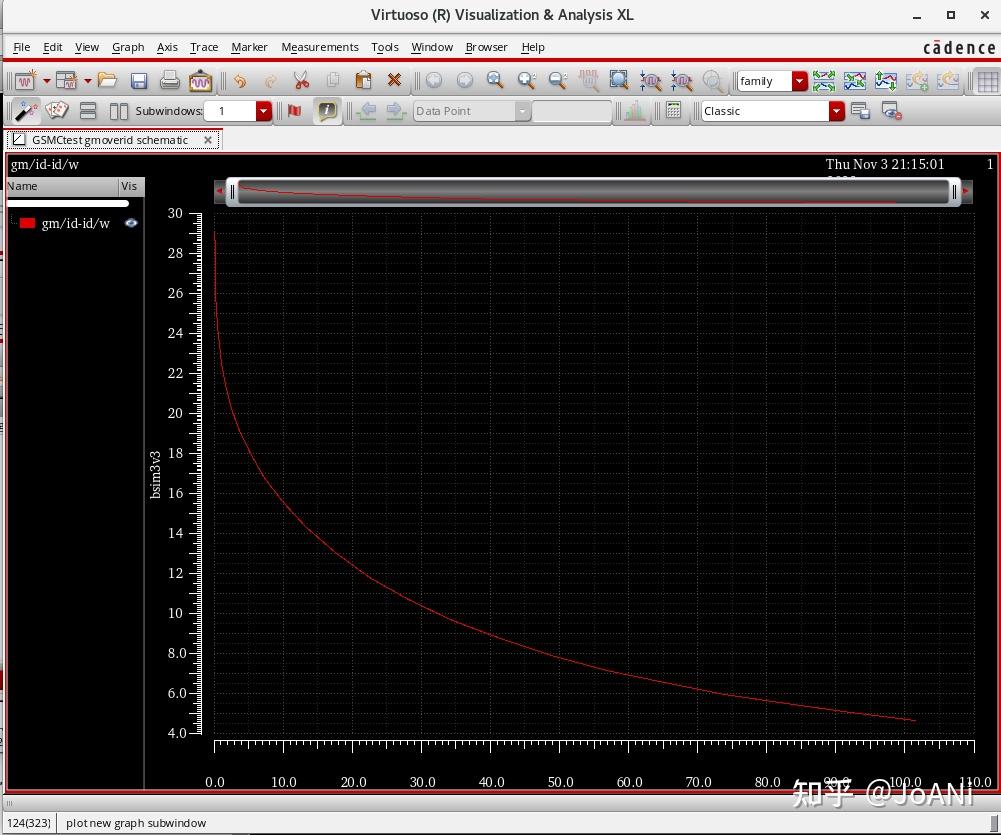
Task: Click the gm/id-id/w red color swatch
Action: tap(28, 223)
